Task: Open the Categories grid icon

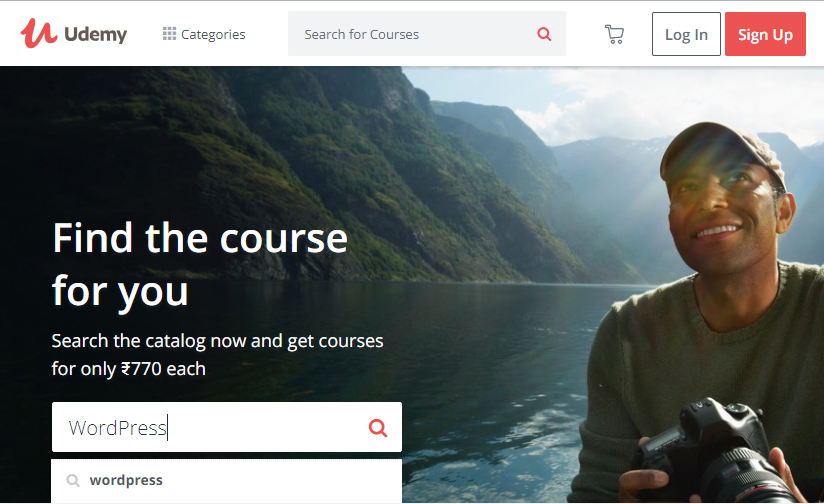Action: 169,34
